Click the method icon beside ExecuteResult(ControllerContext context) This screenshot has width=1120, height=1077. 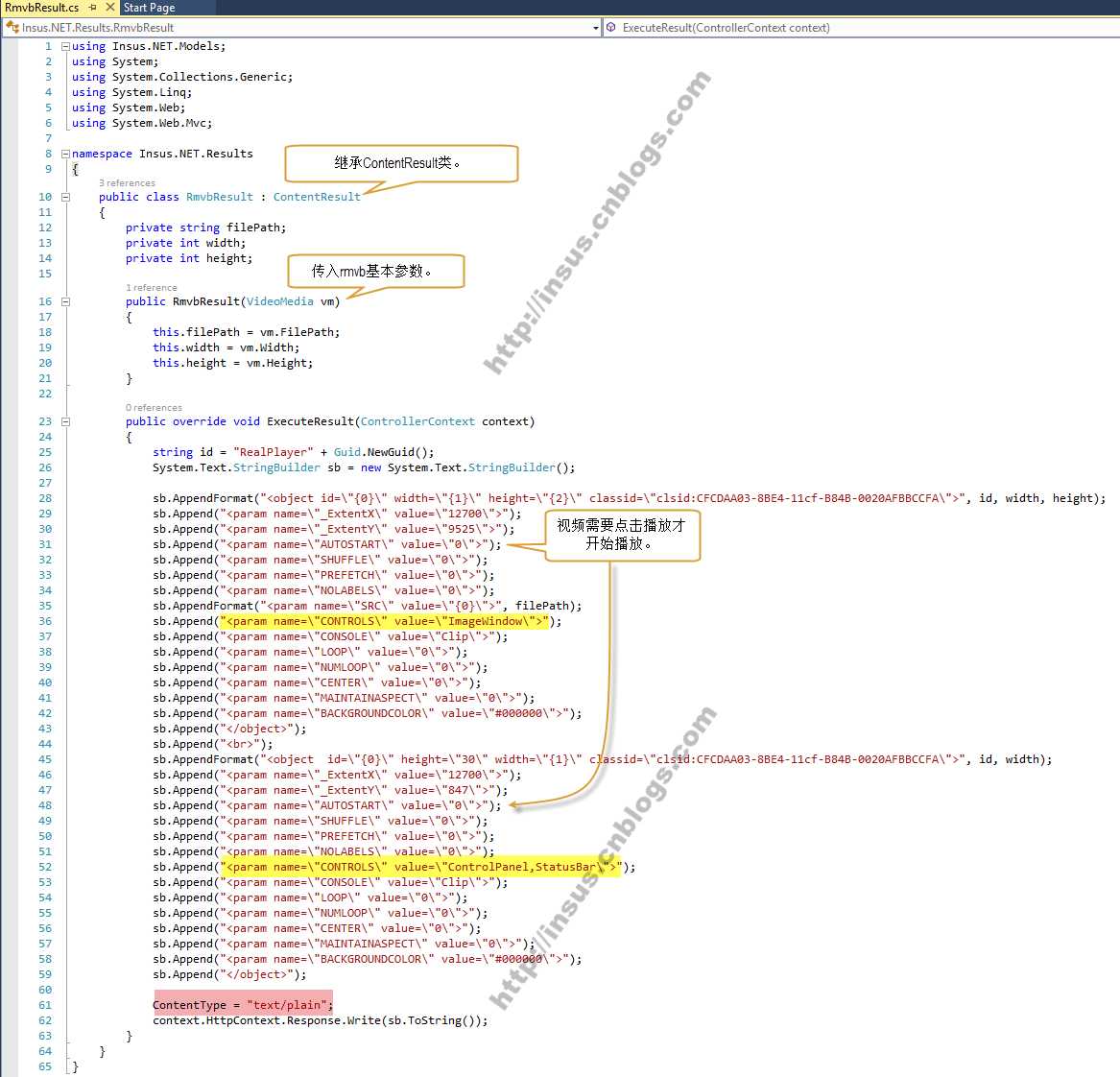click(x=611, y=27)
